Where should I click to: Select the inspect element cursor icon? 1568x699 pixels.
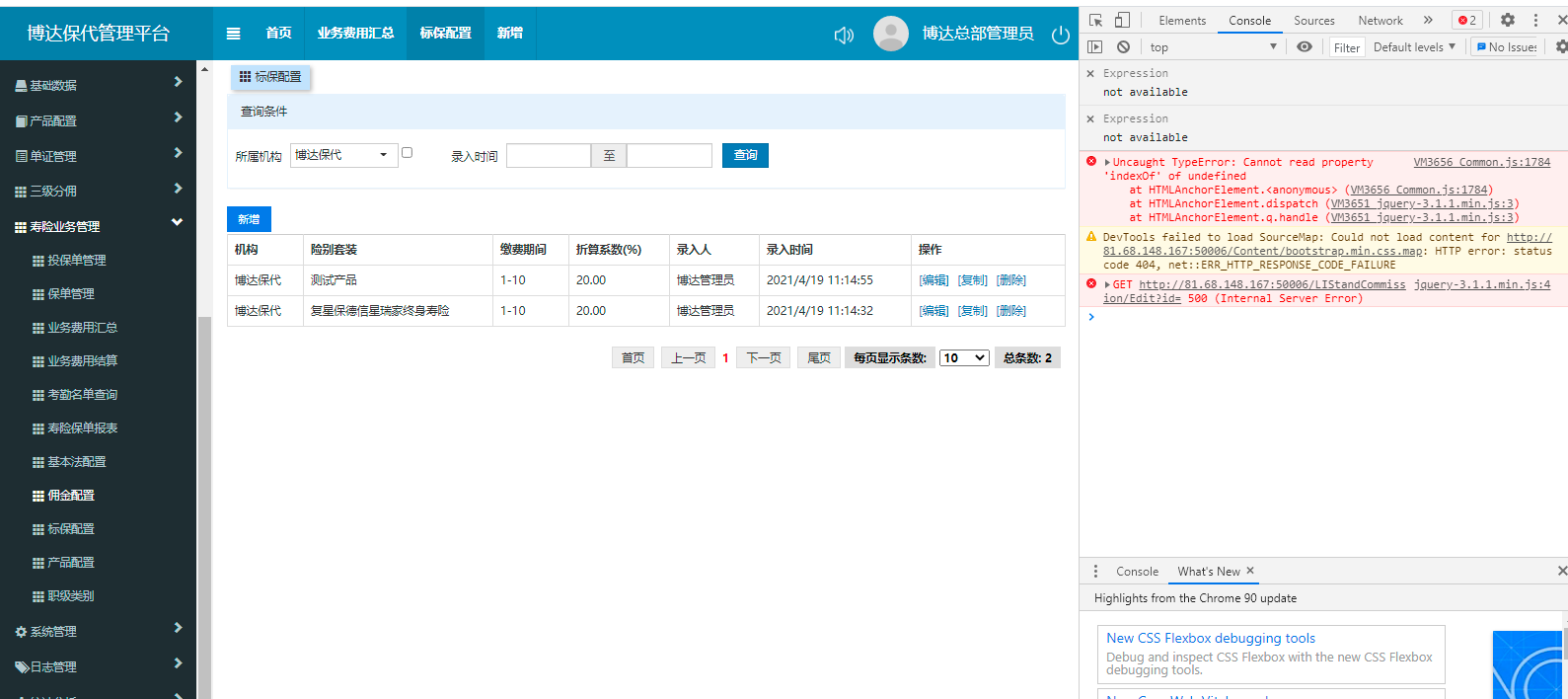(x=1095, y=20)
